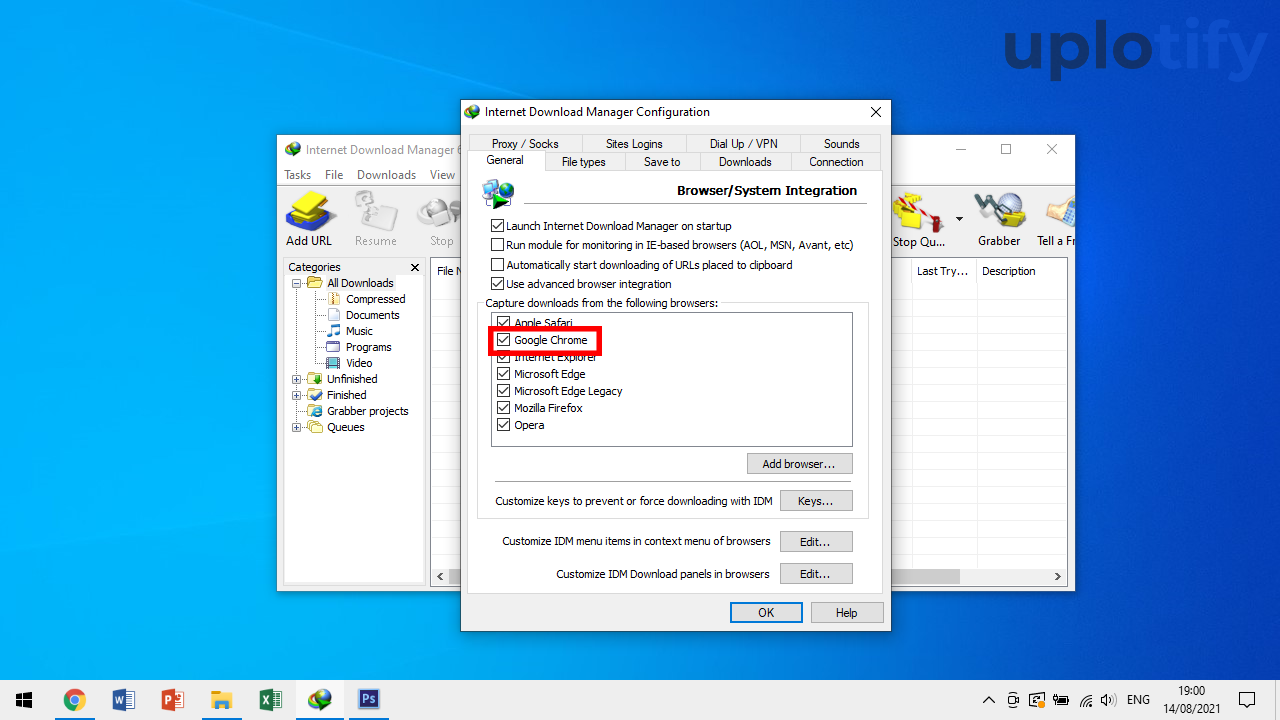Image resolution: width=1280 pixels, height=720 pixels.
Task: Open Photoshop from the taskbar
Action: coord(368,700)
